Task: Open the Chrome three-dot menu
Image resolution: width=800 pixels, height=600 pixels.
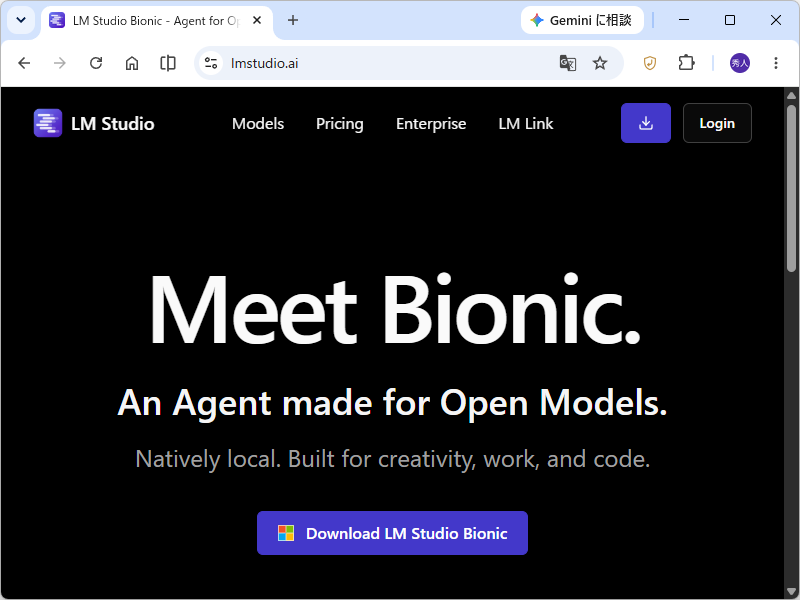Action: 776,63
